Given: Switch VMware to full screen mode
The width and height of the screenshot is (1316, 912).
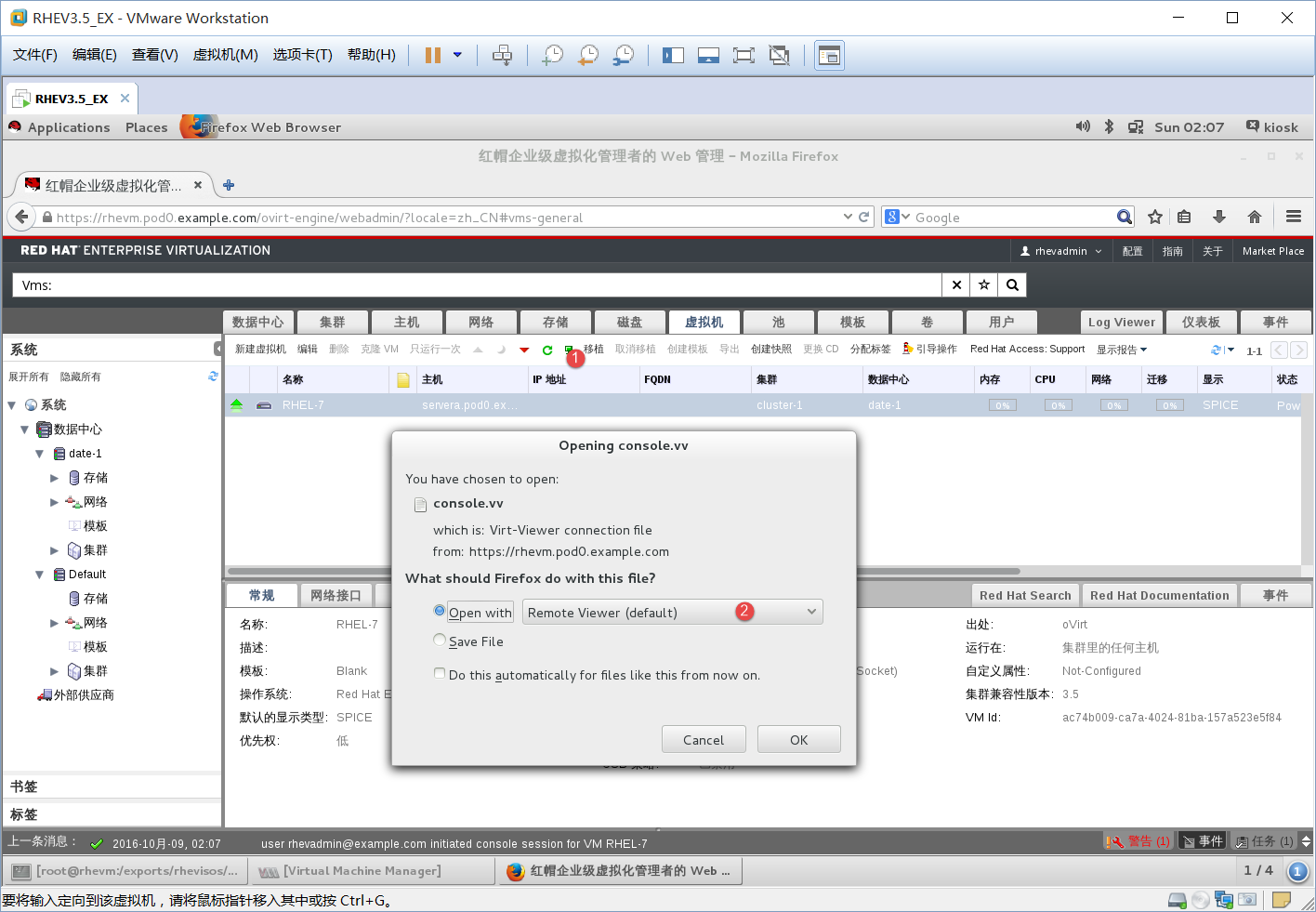Looking at the screenshot, I should point(744,55).
